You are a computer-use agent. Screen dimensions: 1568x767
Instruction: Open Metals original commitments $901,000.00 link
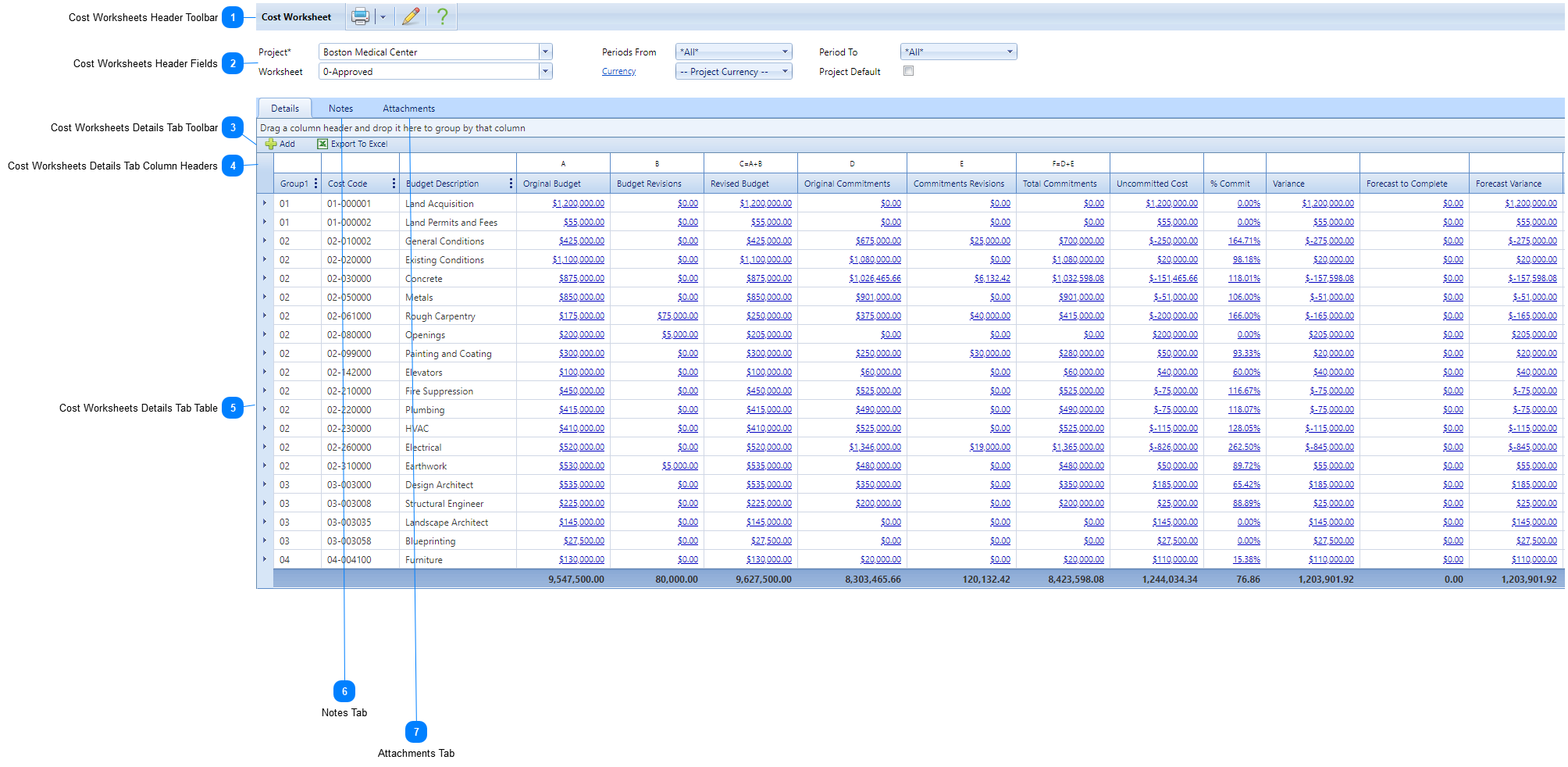point(878,297)
